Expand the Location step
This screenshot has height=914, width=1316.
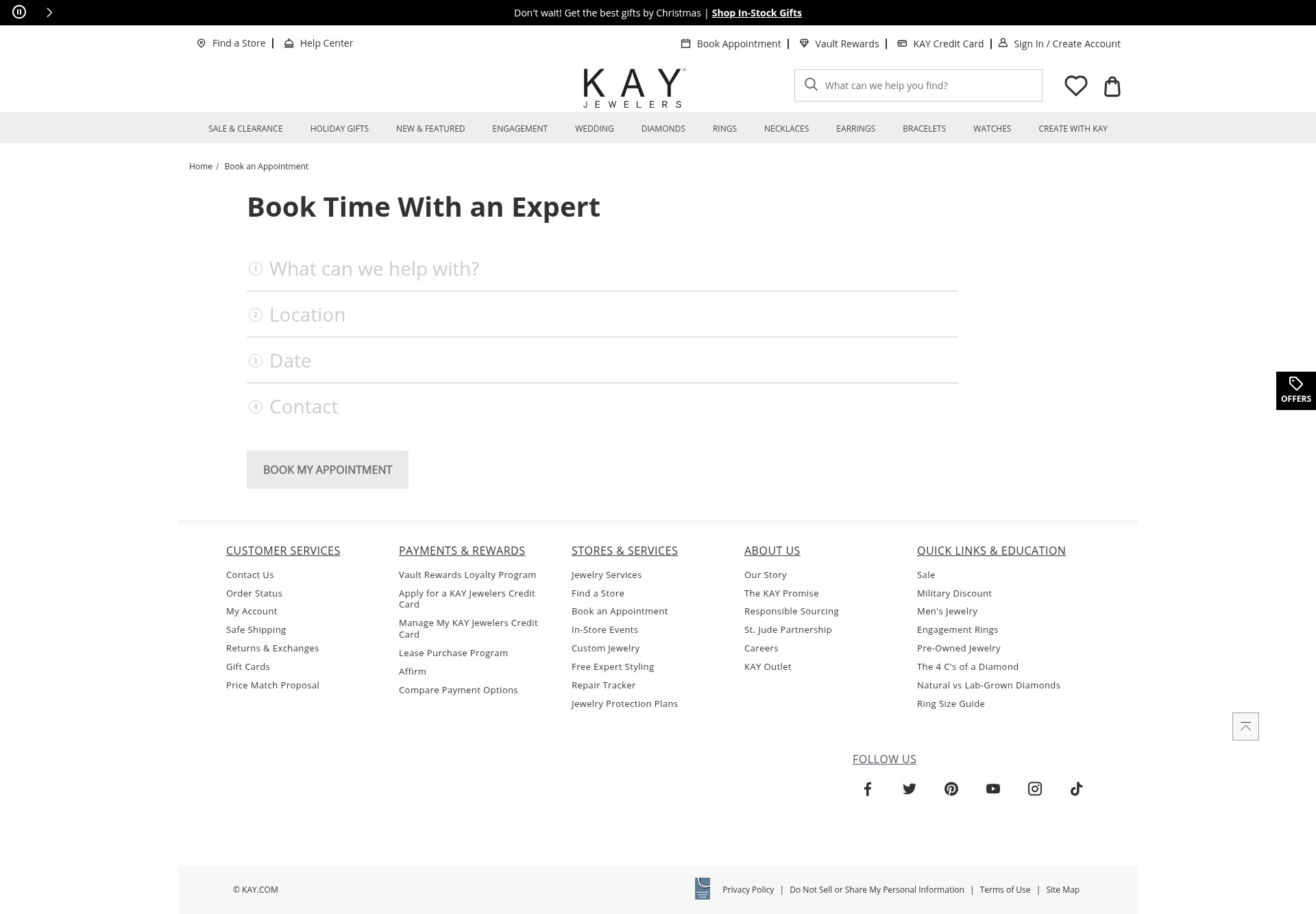(602, 315)
